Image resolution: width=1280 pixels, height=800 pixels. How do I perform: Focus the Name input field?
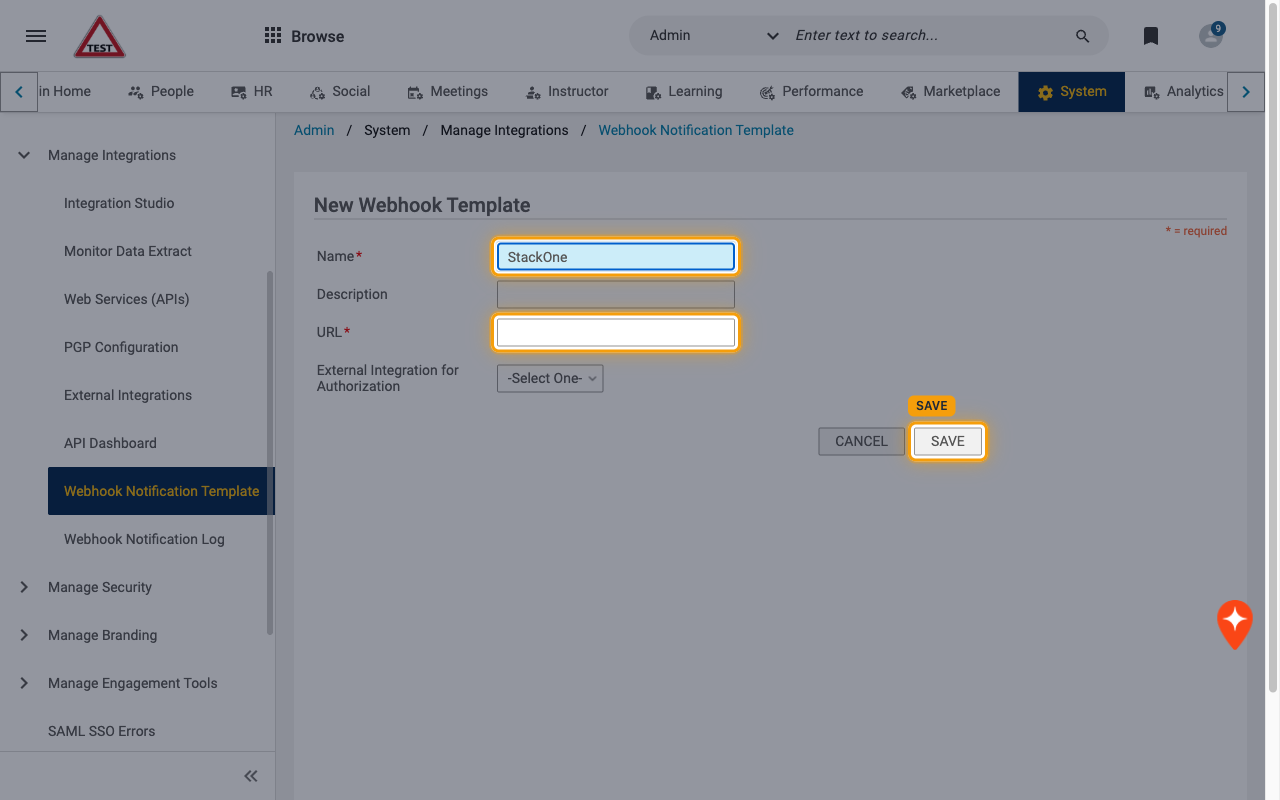click(x=616, y=257)
